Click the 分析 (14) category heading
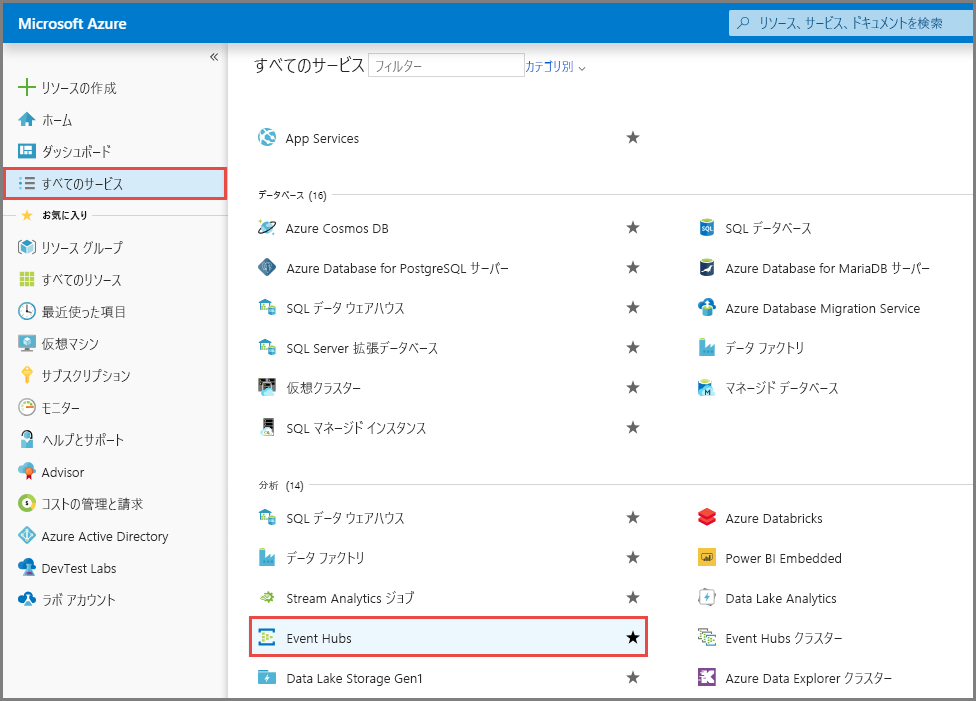 pos(281,486)
